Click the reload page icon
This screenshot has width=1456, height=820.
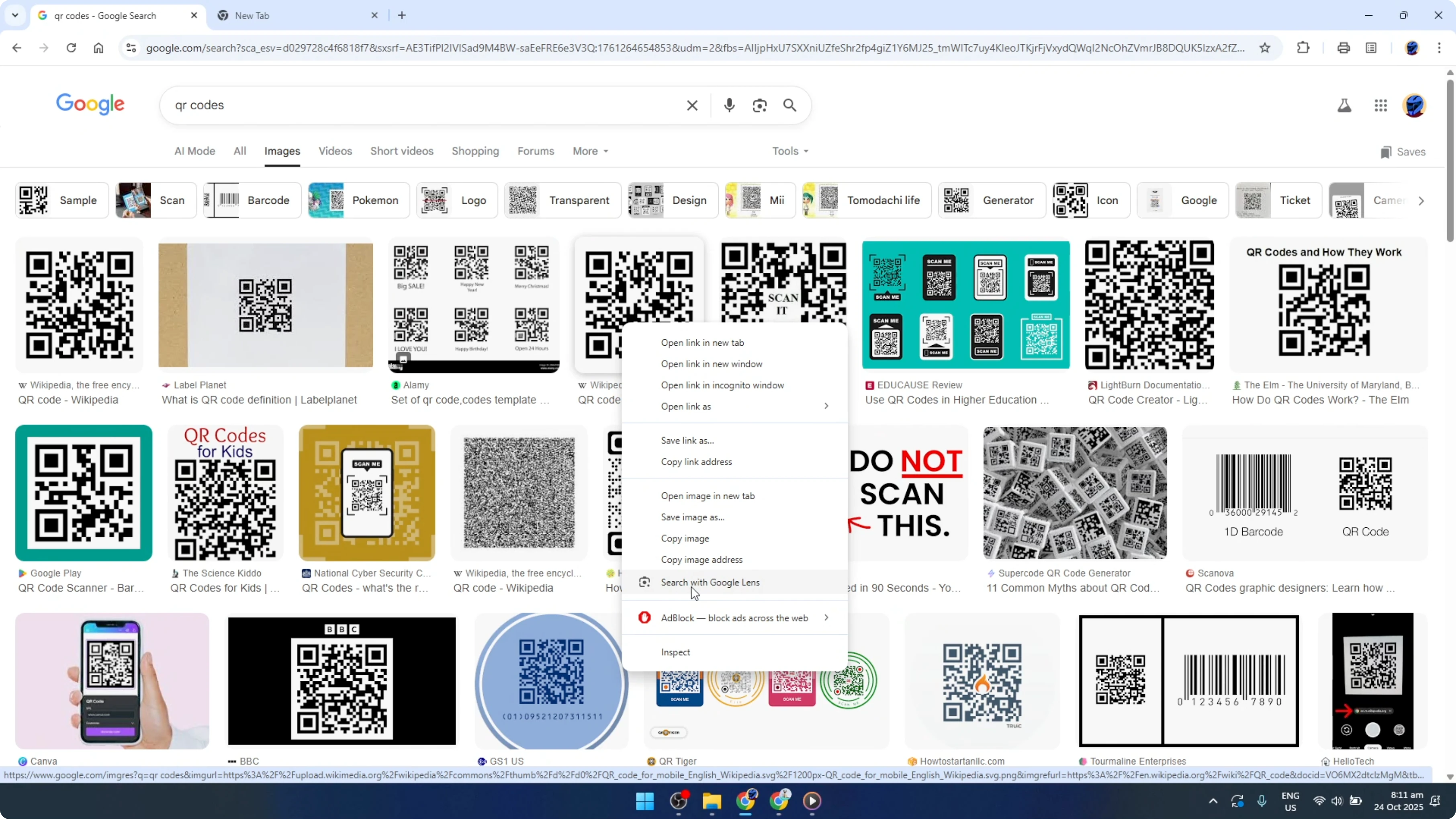71,47
